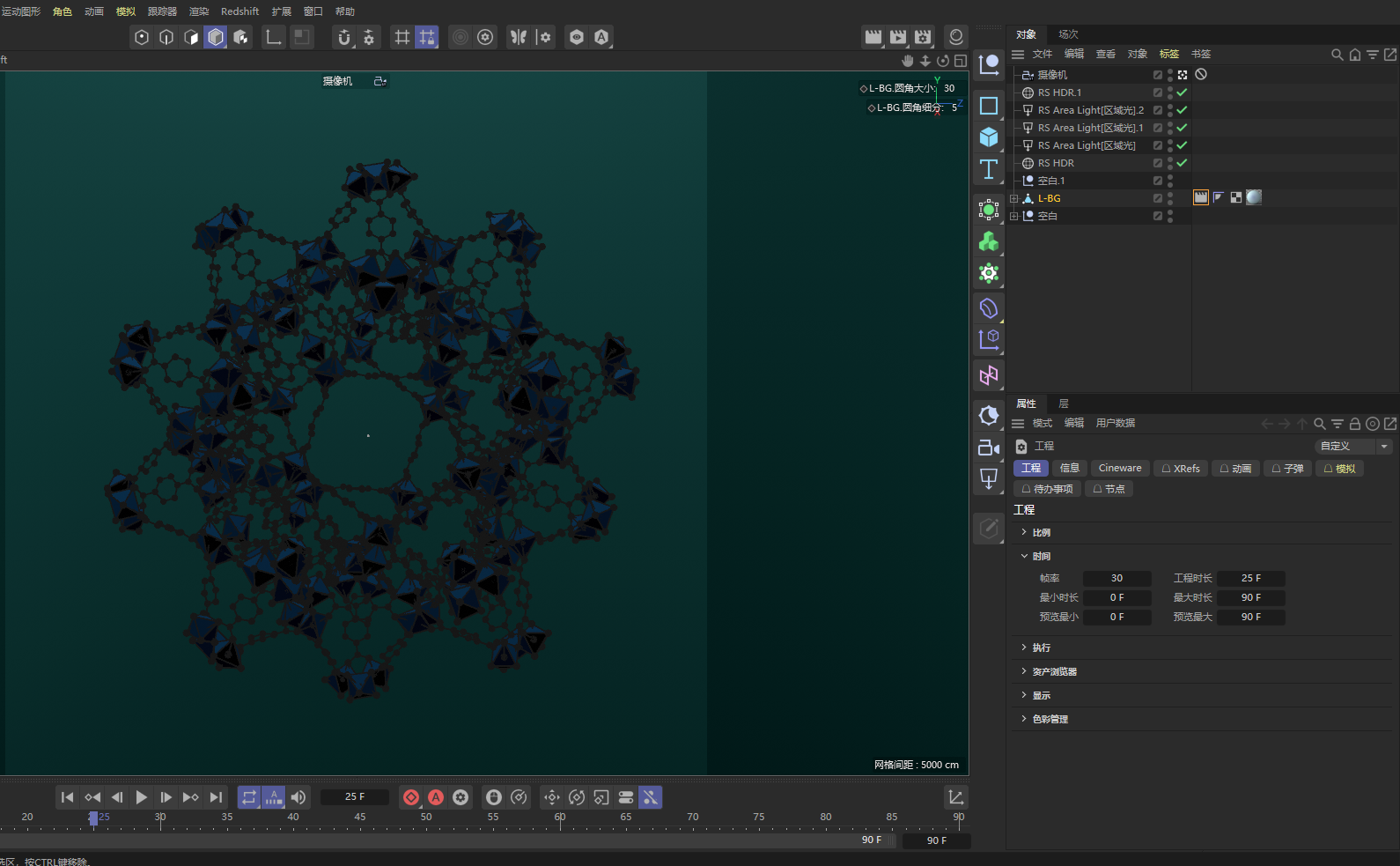Toggle the green check on RS Area Light[区域光].2
The height and width of the screenshot is (866, 1400).
click(1182, 110)
